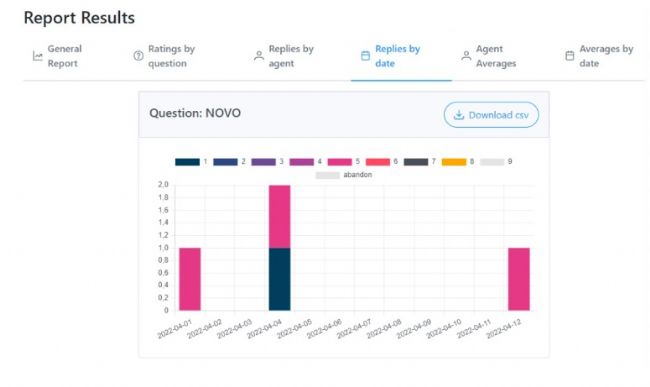Click the 2022-04-12 axis label
The image size is (650, 387).
click(x=504, y=329)
